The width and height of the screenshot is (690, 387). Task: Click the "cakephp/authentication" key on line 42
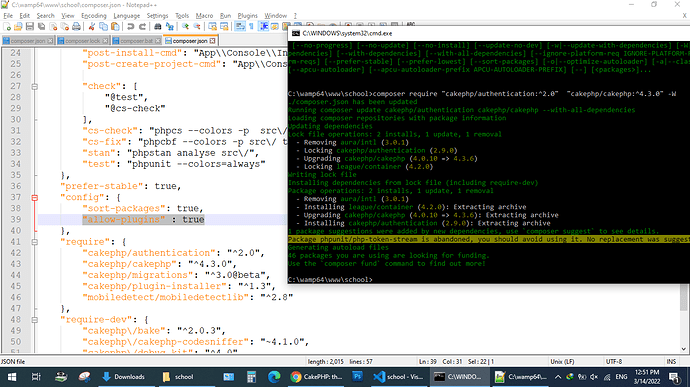(x=149, y=253)
